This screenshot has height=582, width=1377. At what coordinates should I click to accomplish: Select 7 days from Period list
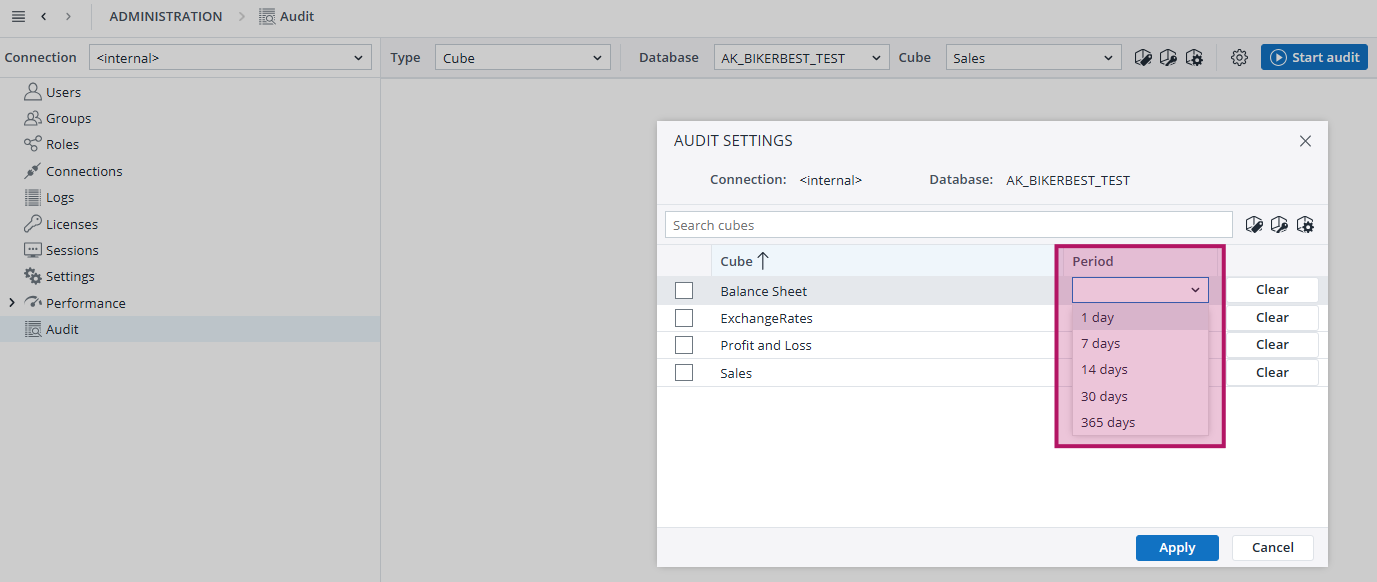(x=1100, y=344)
